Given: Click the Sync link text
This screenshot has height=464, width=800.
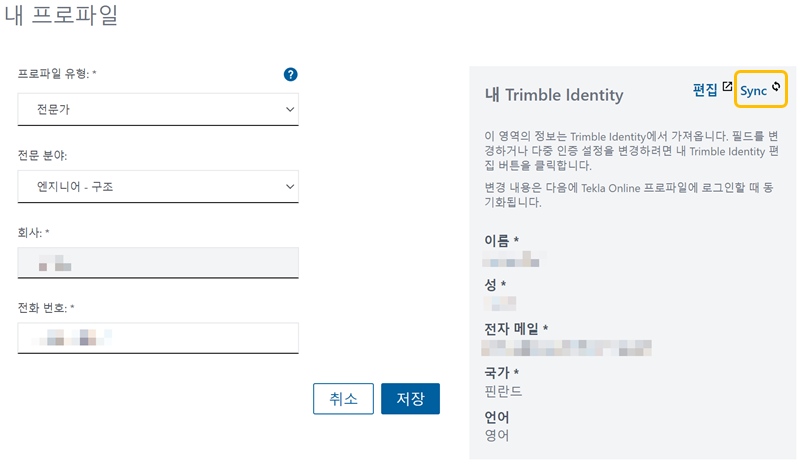Looking at the screenshot, I should pos(753,91).
